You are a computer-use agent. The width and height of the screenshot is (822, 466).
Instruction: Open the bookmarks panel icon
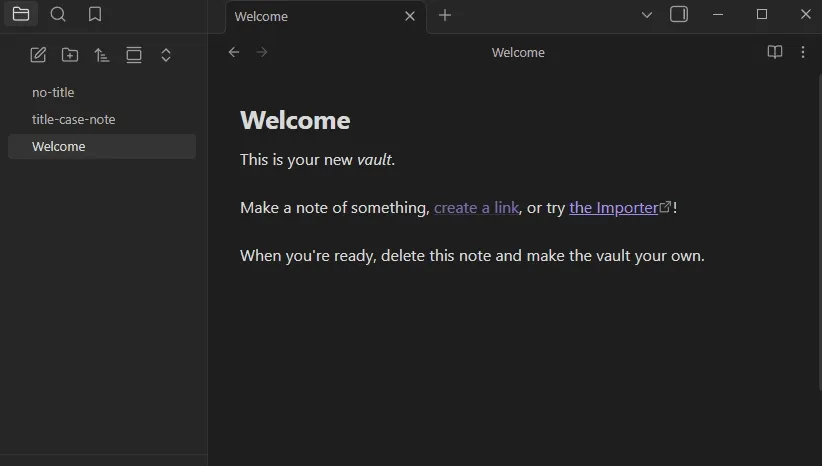95,14
